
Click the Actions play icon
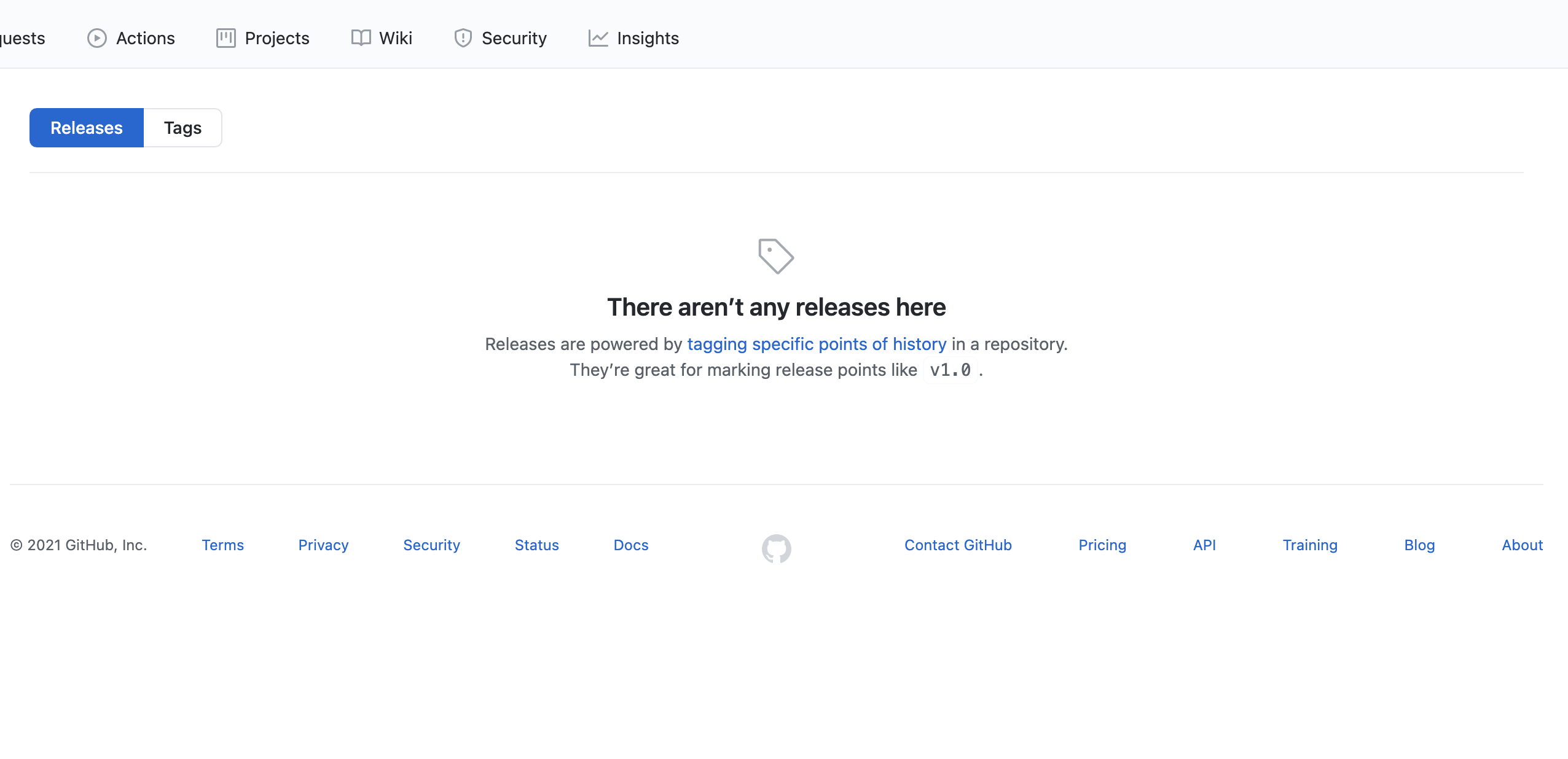(96, 38)
